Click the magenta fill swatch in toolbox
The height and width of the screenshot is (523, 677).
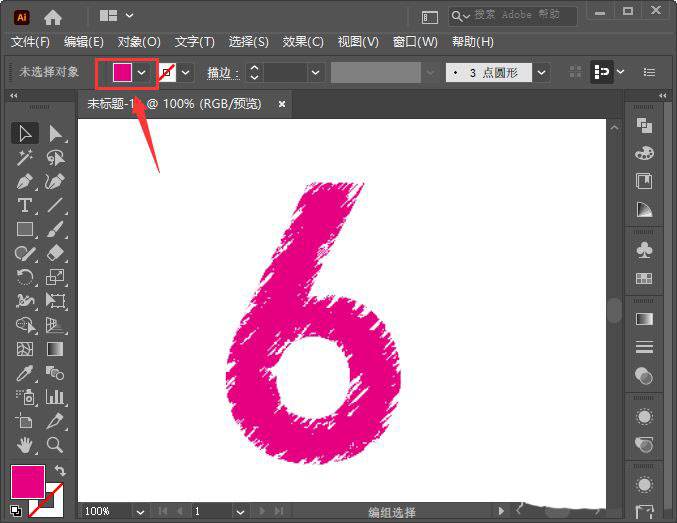pyautogui.click(x=28, y=482)
